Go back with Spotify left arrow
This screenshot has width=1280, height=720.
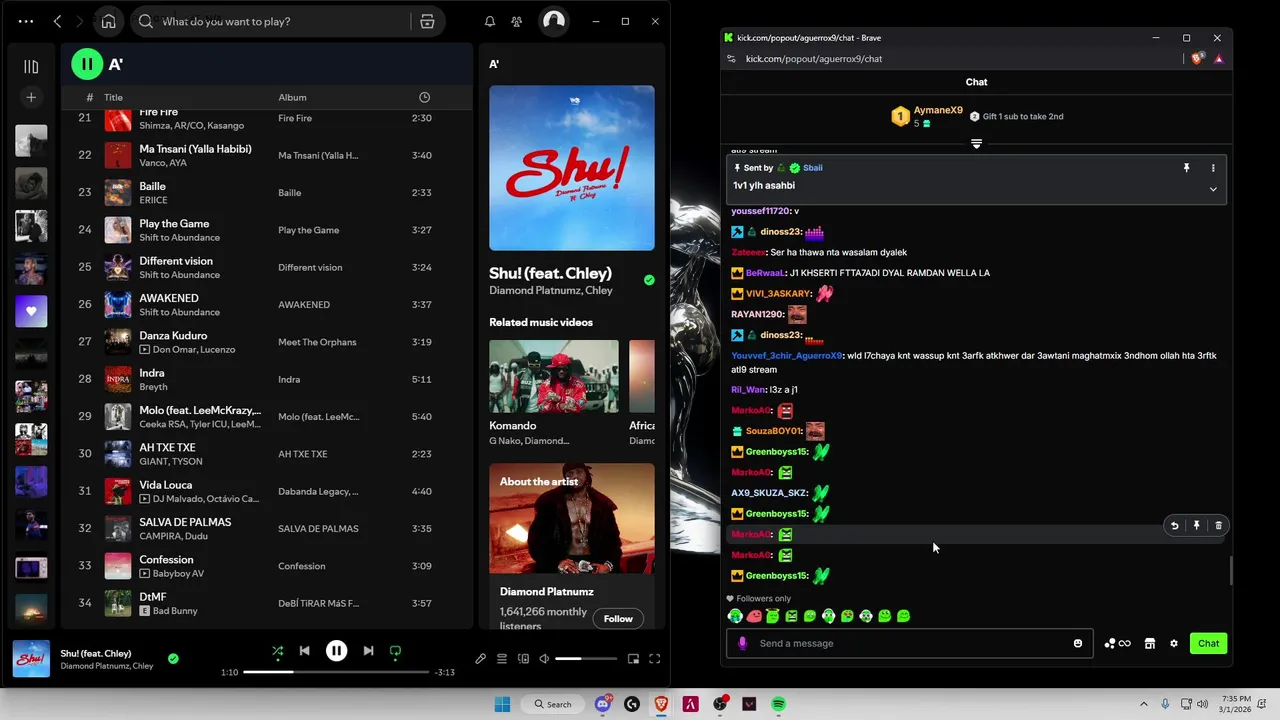pos(57,21)
